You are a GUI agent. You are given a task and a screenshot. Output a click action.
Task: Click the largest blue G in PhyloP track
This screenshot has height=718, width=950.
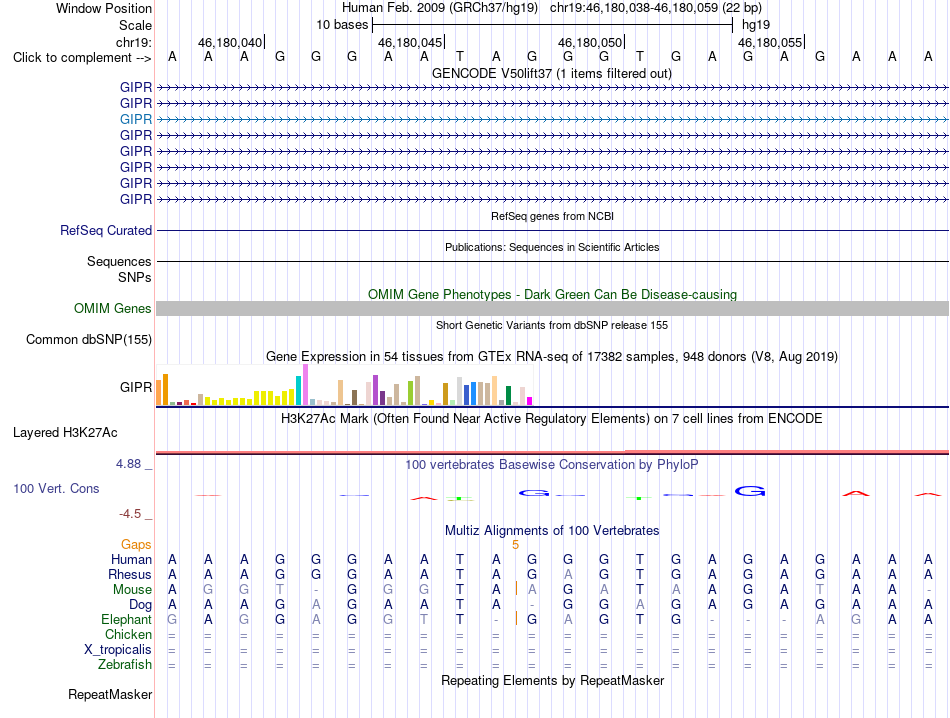(750, 491)
